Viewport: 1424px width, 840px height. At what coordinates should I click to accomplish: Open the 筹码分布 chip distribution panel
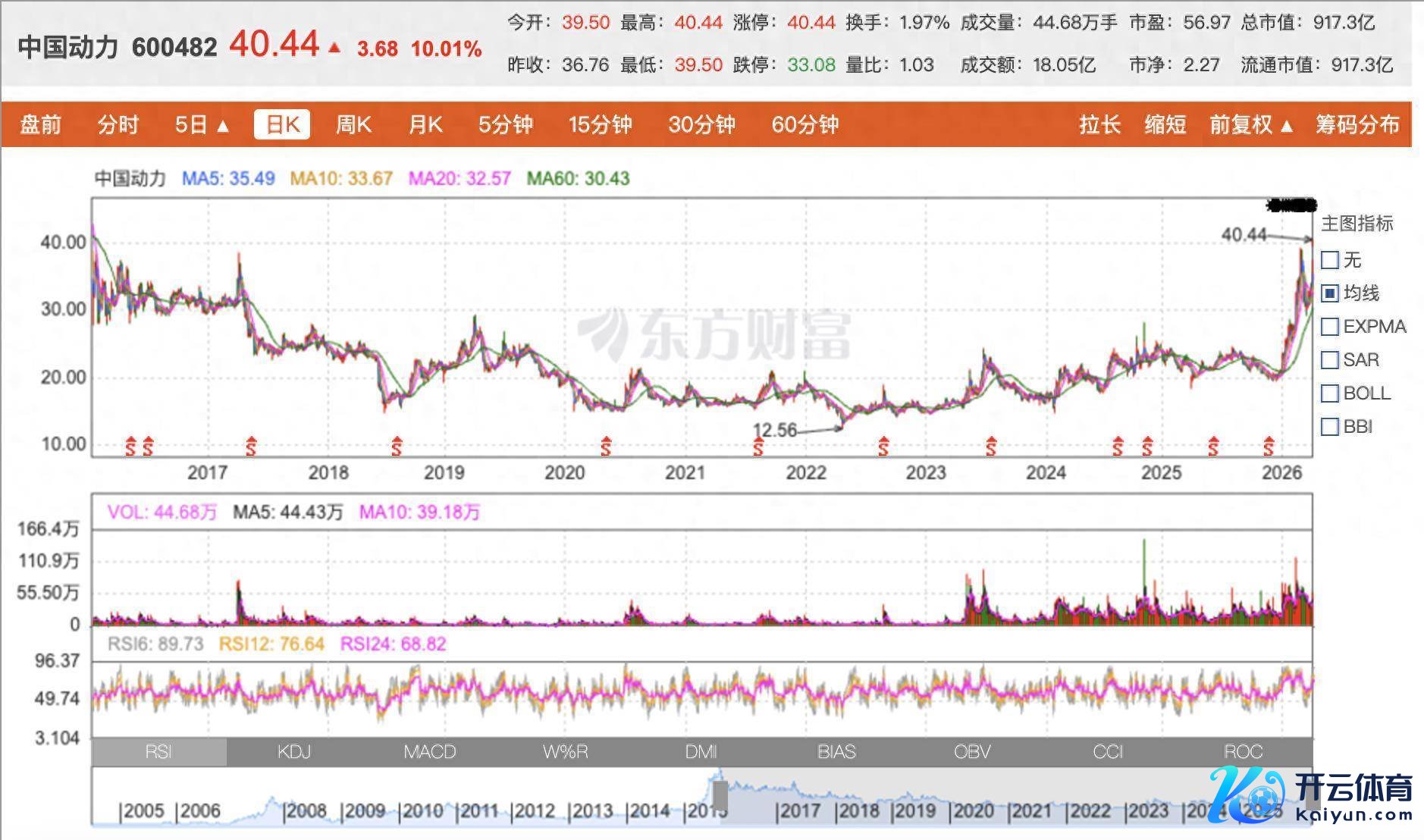tap(1357, 124)
